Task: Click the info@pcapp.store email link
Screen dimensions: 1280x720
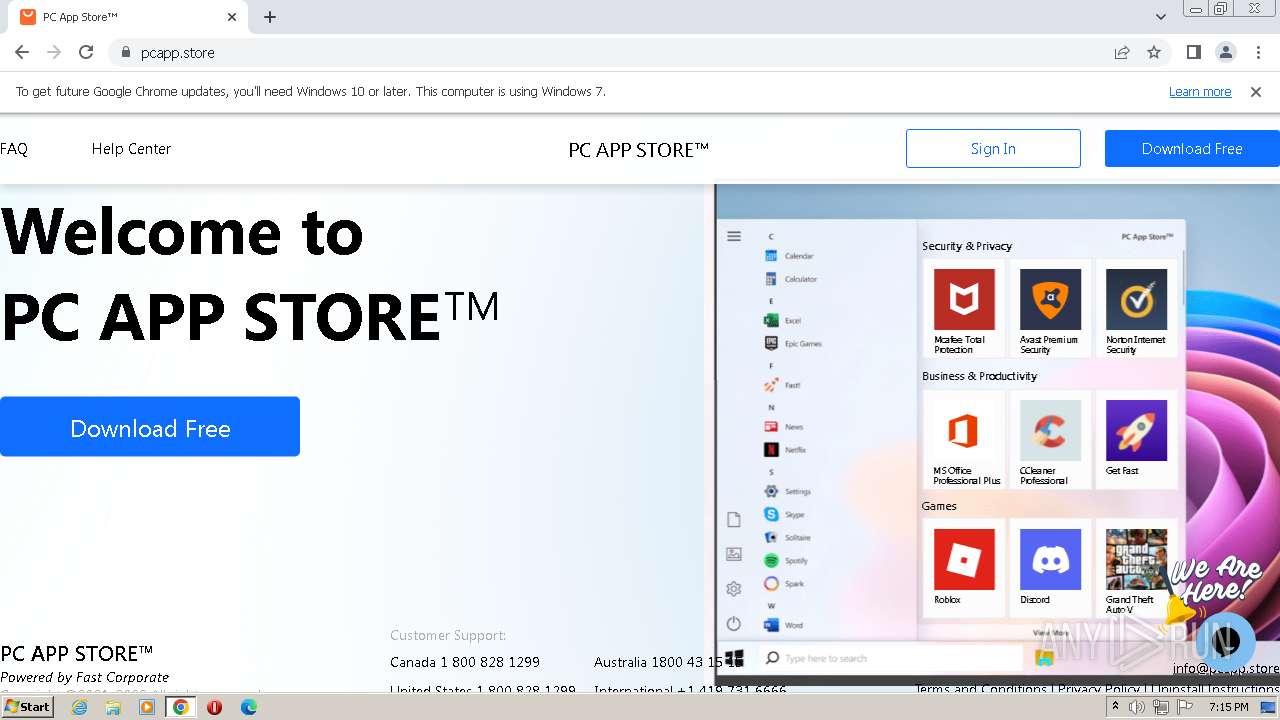Action: click(x=1226, y=668)
